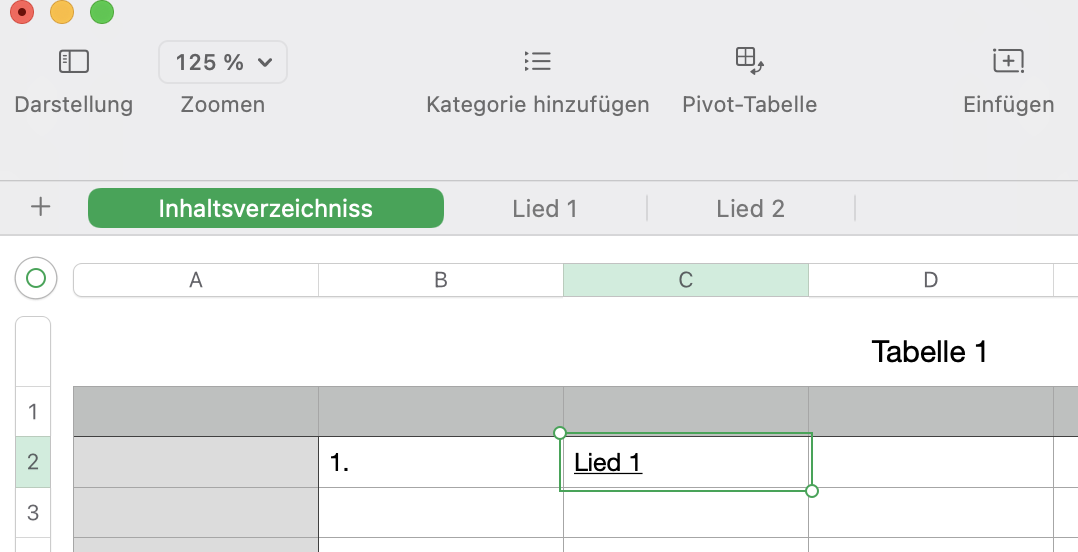The height and width of the screenshot is (552, 1078).
Task: Select row 1 header
Action: pos(33,411)
